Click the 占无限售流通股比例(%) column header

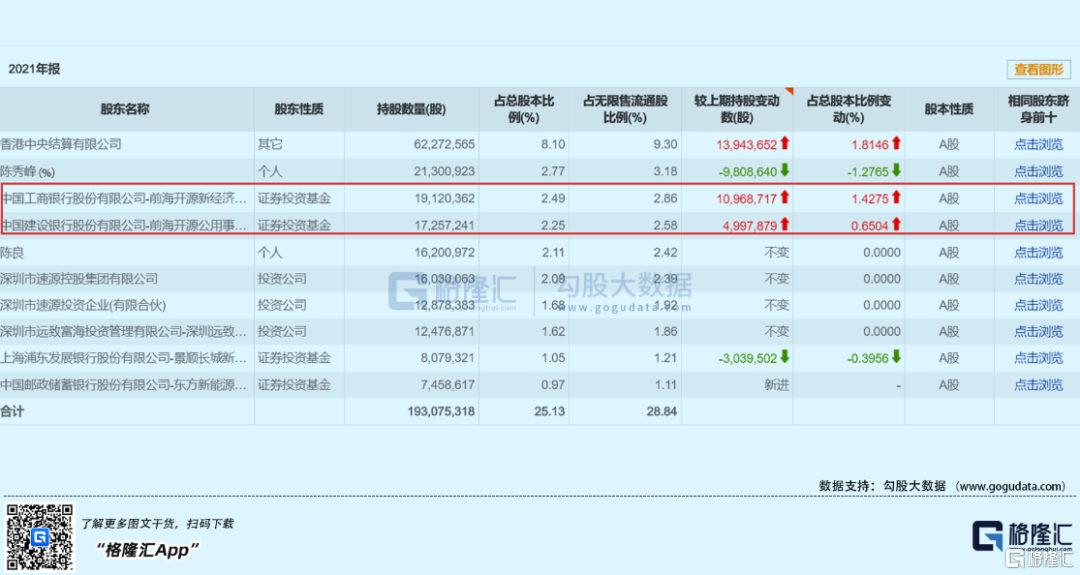pyautogui.click(x=625, y=109)
